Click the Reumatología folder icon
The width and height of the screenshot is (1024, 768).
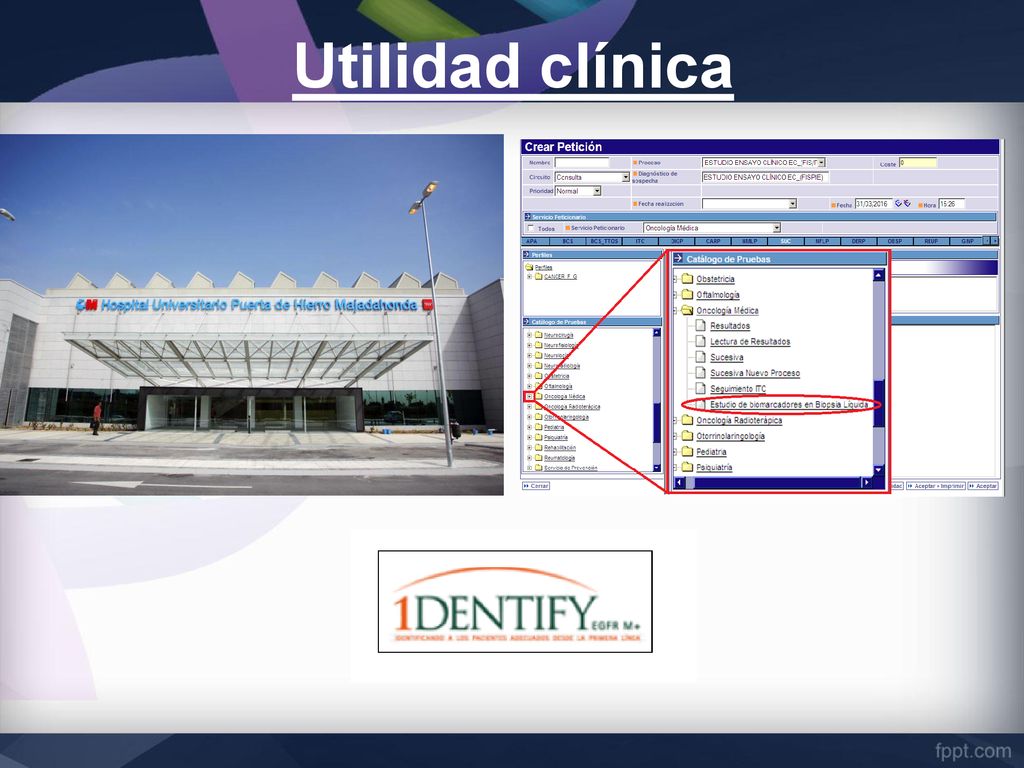[x=539, y=458]
